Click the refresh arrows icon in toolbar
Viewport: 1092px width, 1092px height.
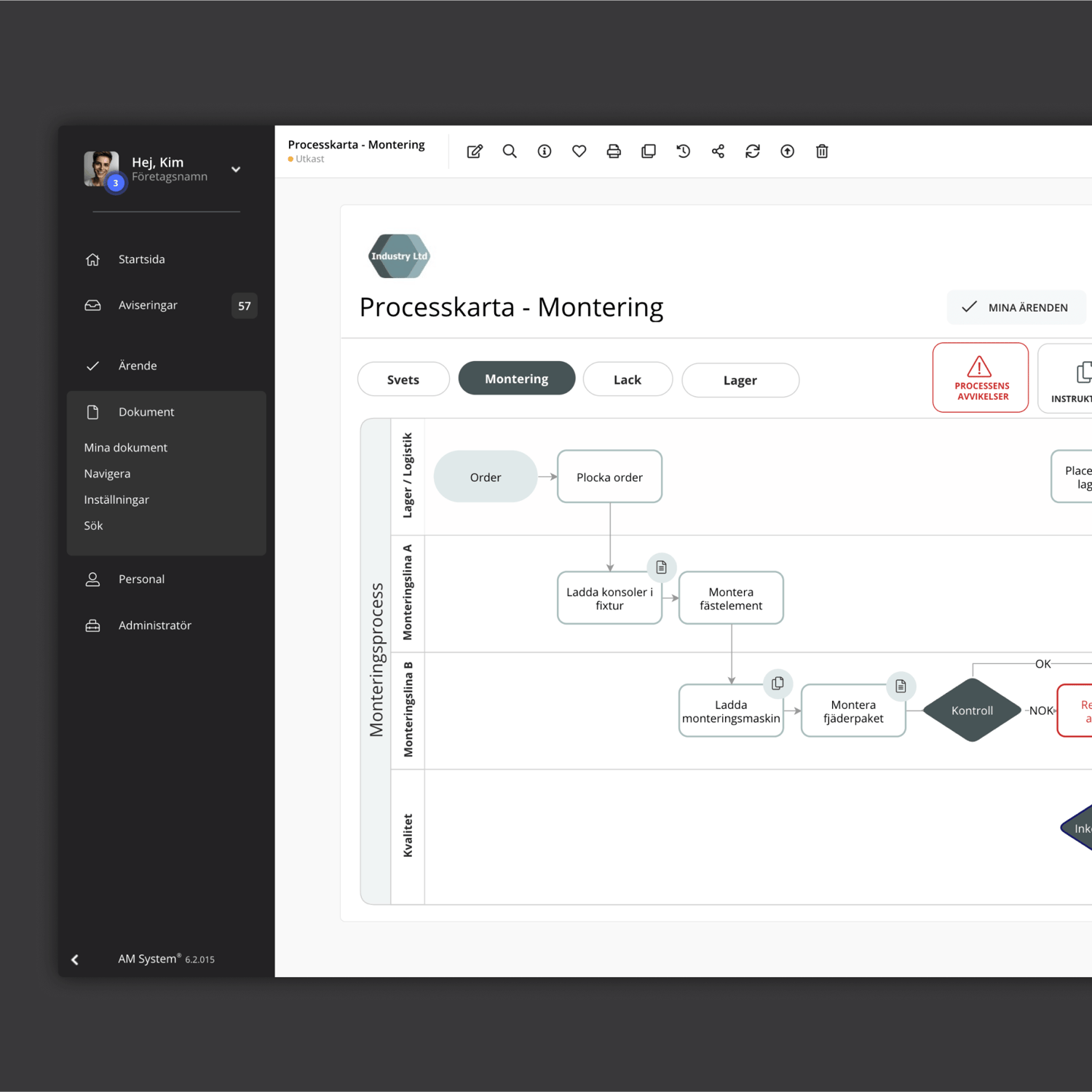pyautogui.click(x=753, y=151)
